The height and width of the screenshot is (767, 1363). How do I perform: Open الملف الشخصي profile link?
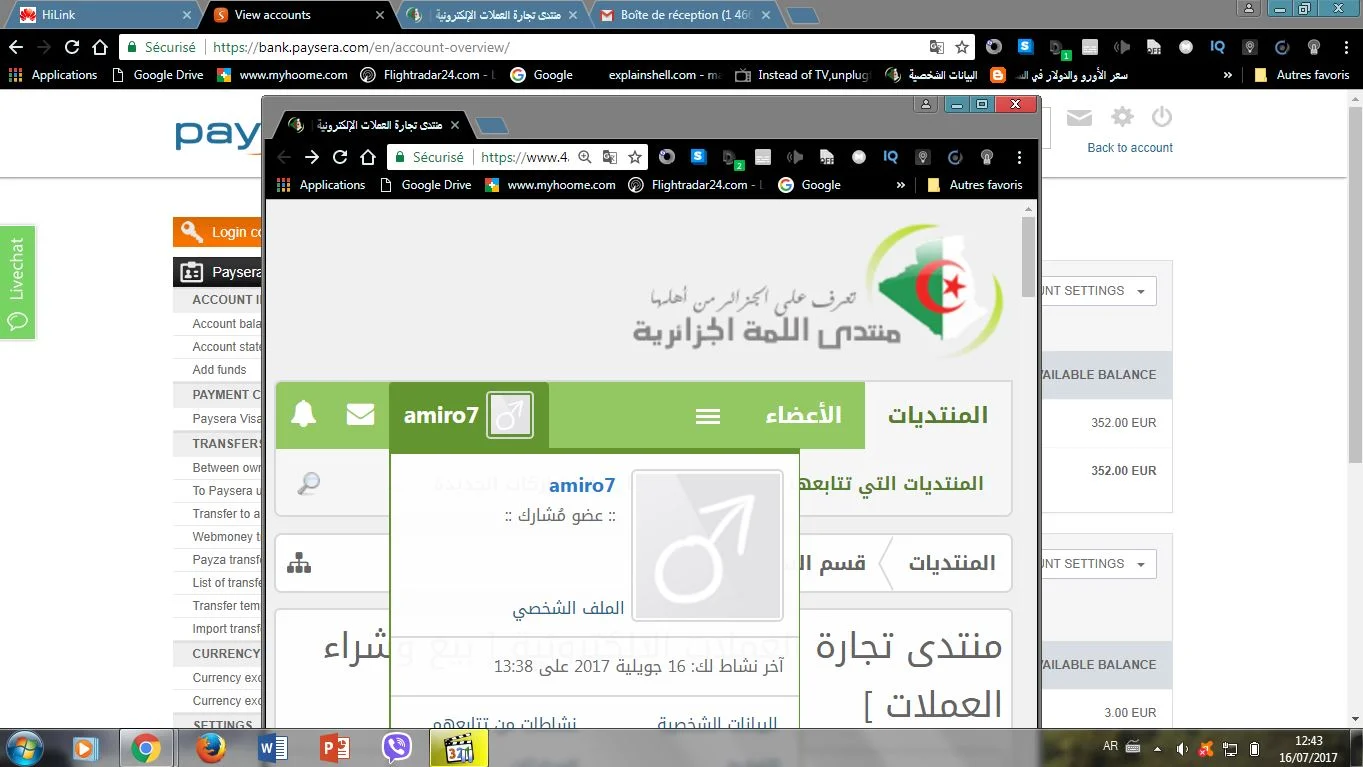(568, 608)
